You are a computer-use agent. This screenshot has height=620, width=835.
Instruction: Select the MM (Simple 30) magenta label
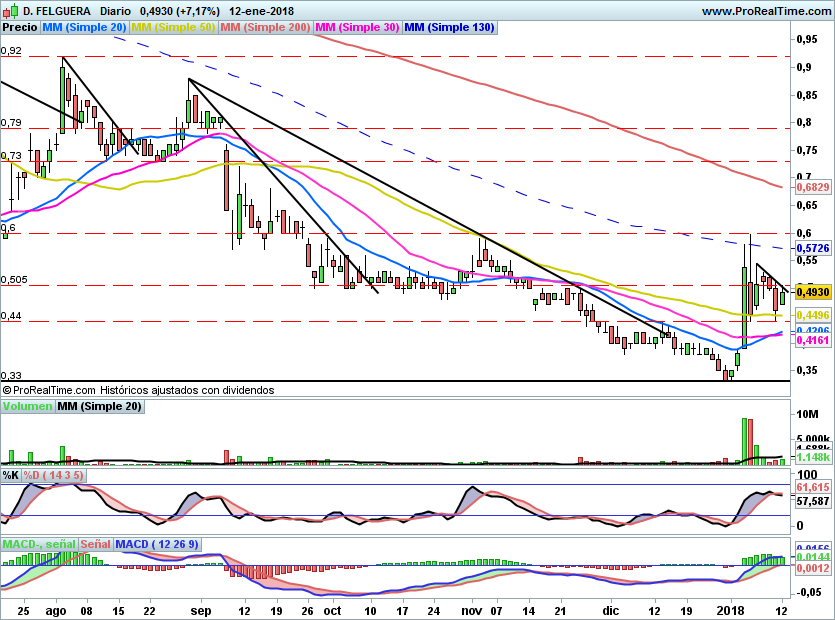(357, 28)
